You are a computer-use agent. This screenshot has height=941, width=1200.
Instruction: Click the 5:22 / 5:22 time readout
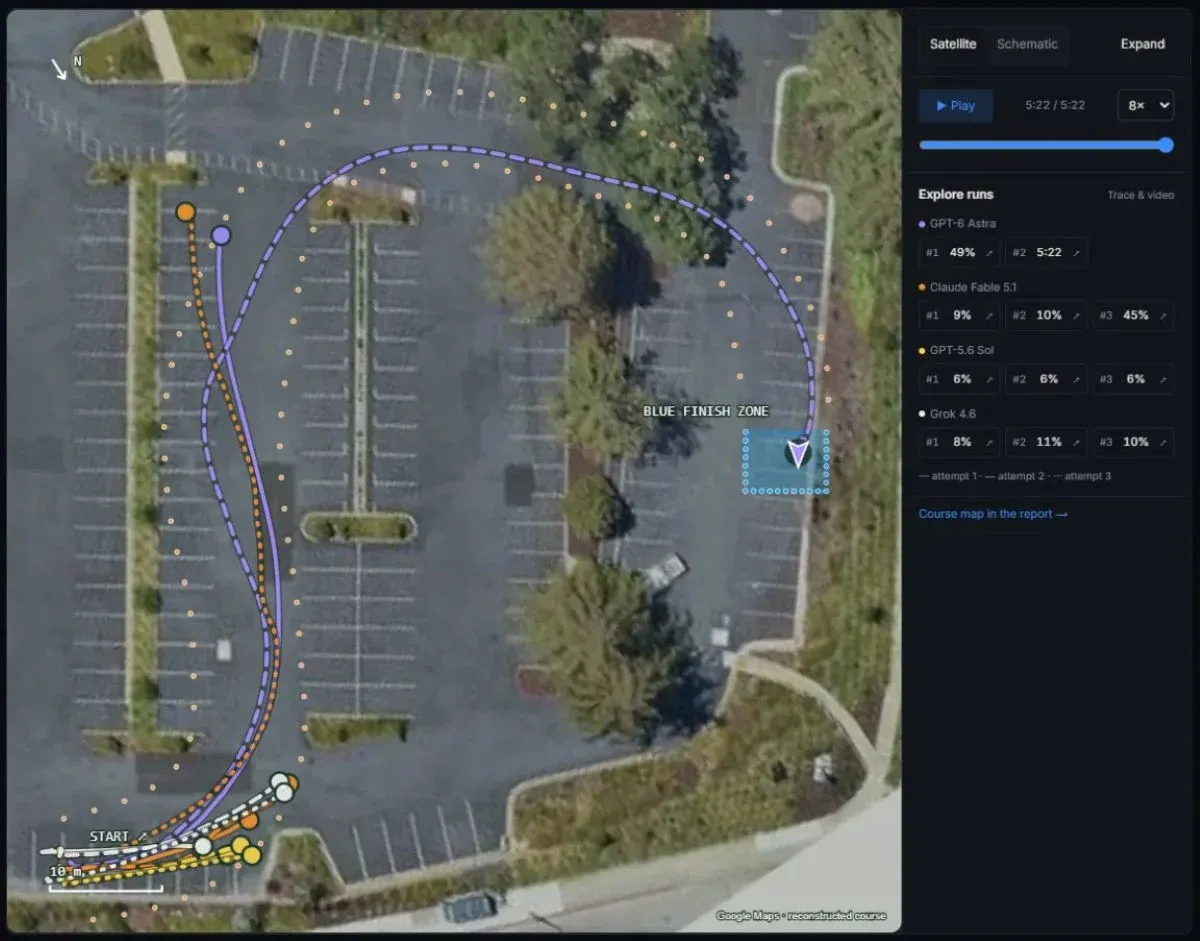point(1055,105)
